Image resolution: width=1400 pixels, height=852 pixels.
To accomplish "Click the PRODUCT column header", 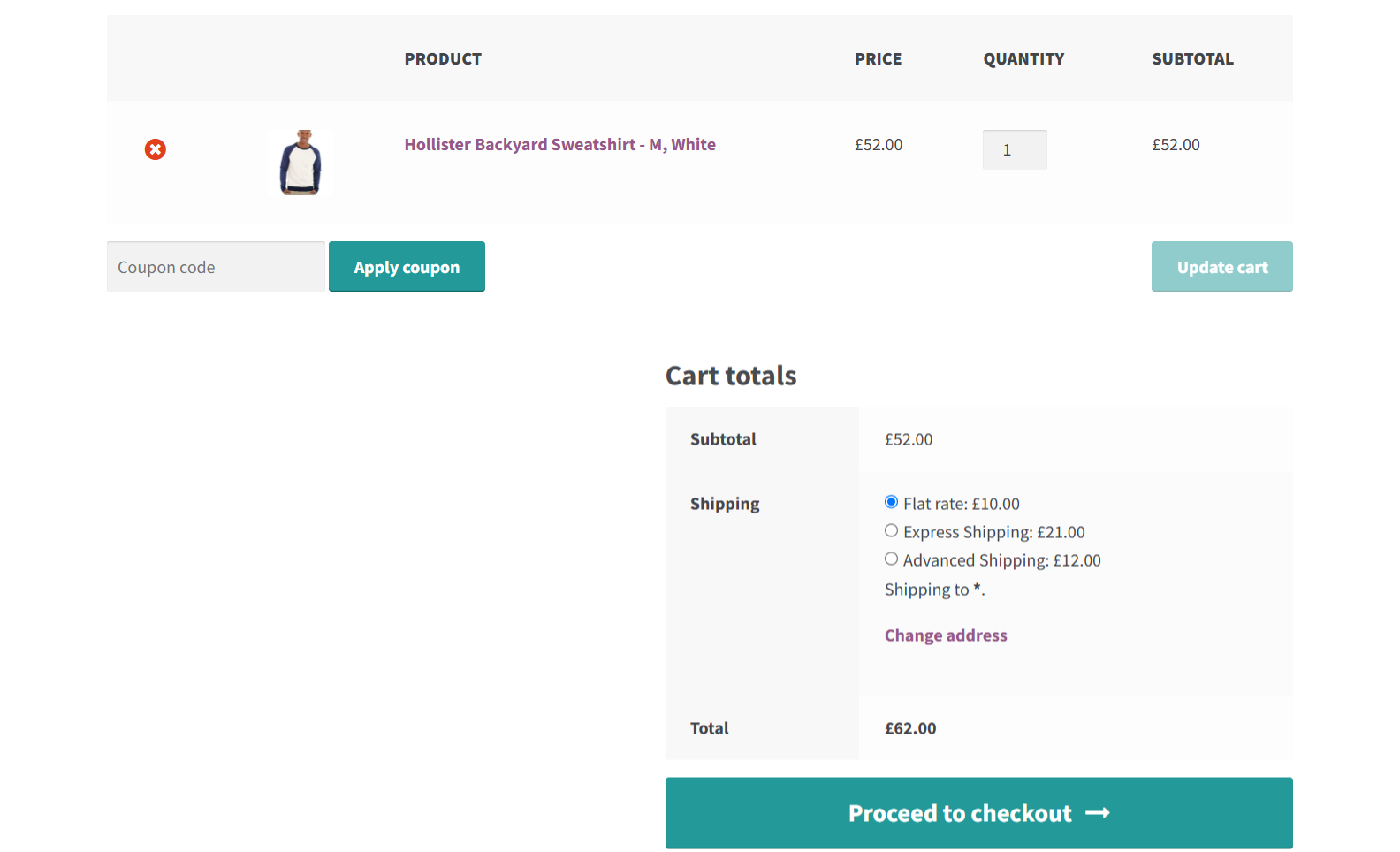I will [443, 58].
